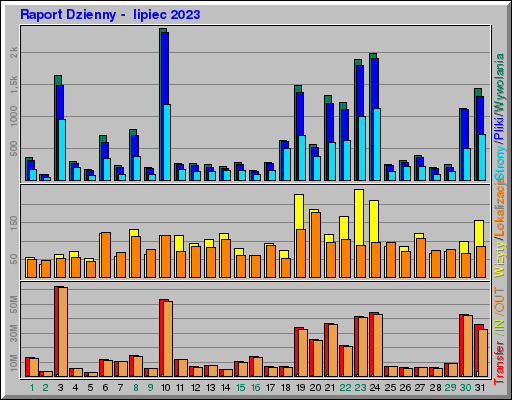Select day label 31 on the x-axis
512x400 pixels.
[x=479, y=388]
